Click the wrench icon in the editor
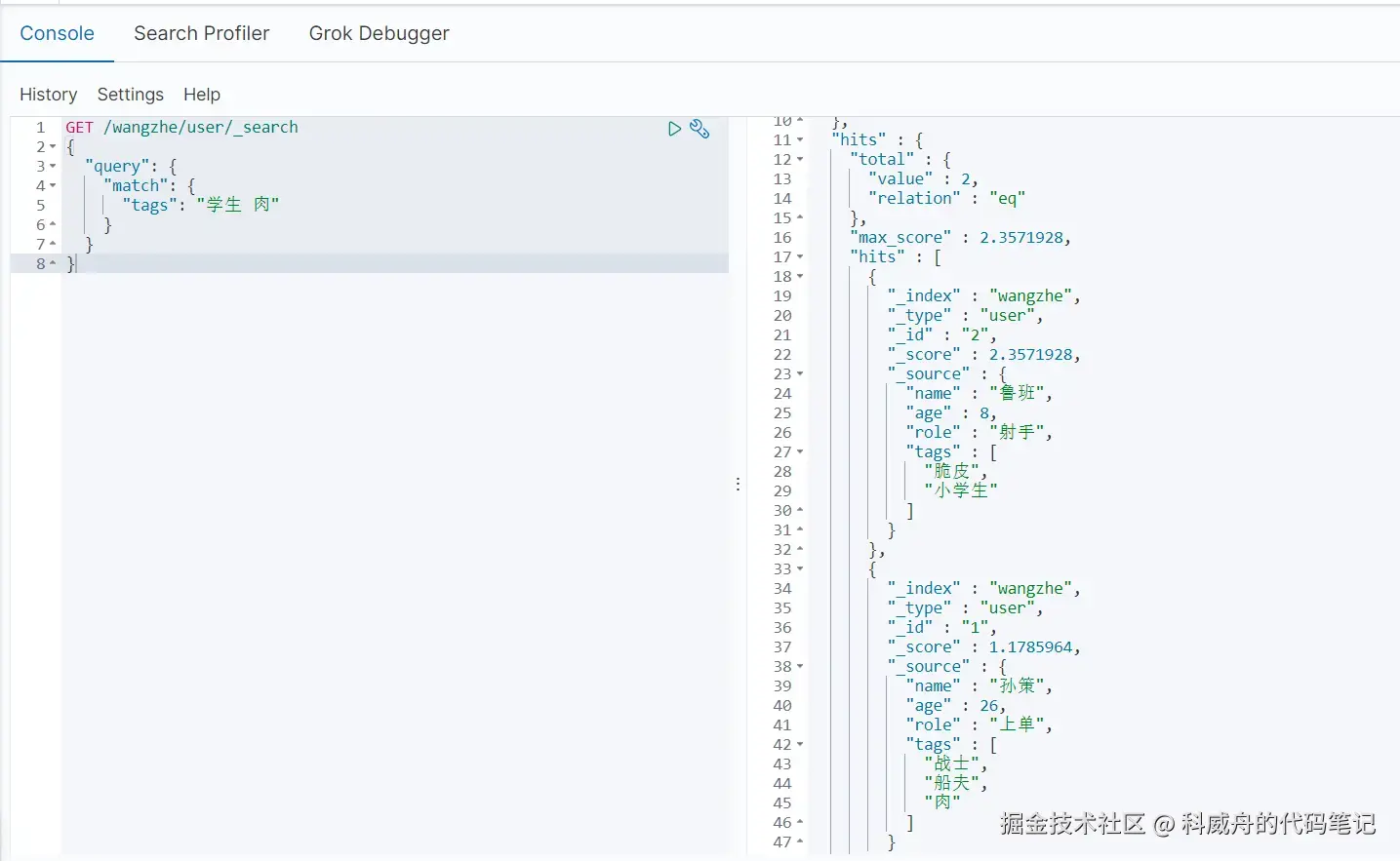Viewport: 1400px width, 861px height. coord(700,129)
